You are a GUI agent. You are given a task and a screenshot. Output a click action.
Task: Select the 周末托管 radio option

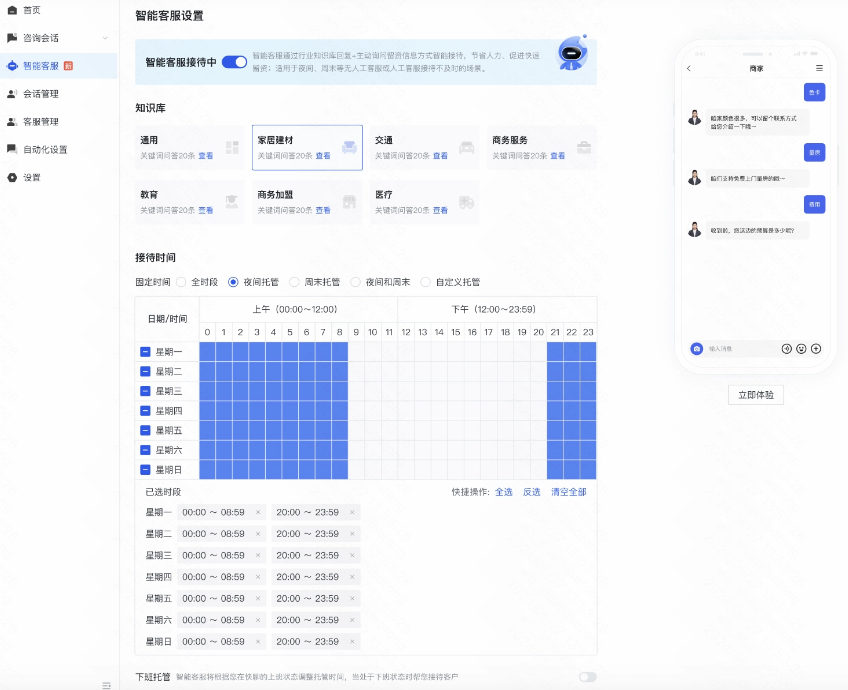(297, 282)
